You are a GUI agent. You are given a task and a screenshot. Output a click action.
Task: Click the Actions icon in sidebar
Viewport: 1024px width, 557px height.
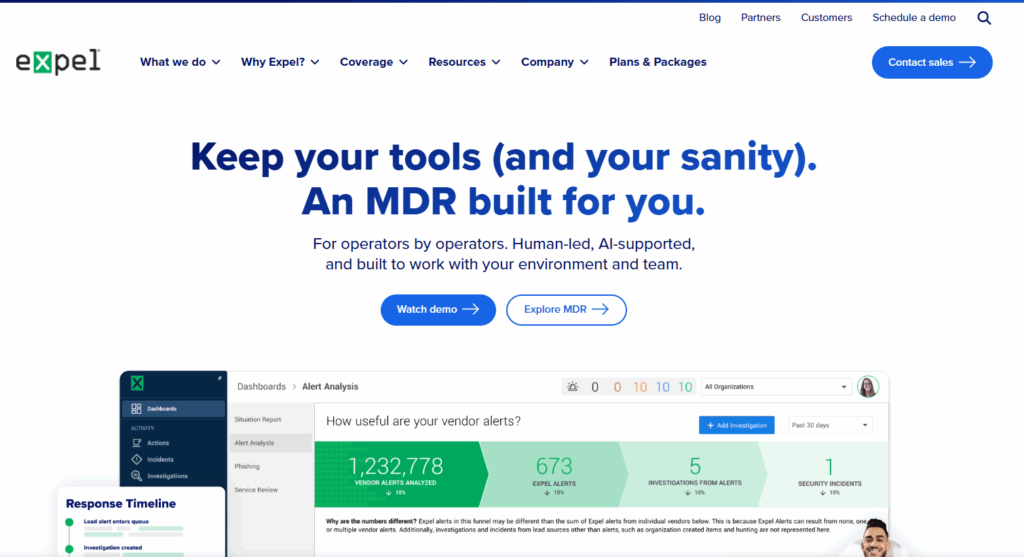(136, 443)
